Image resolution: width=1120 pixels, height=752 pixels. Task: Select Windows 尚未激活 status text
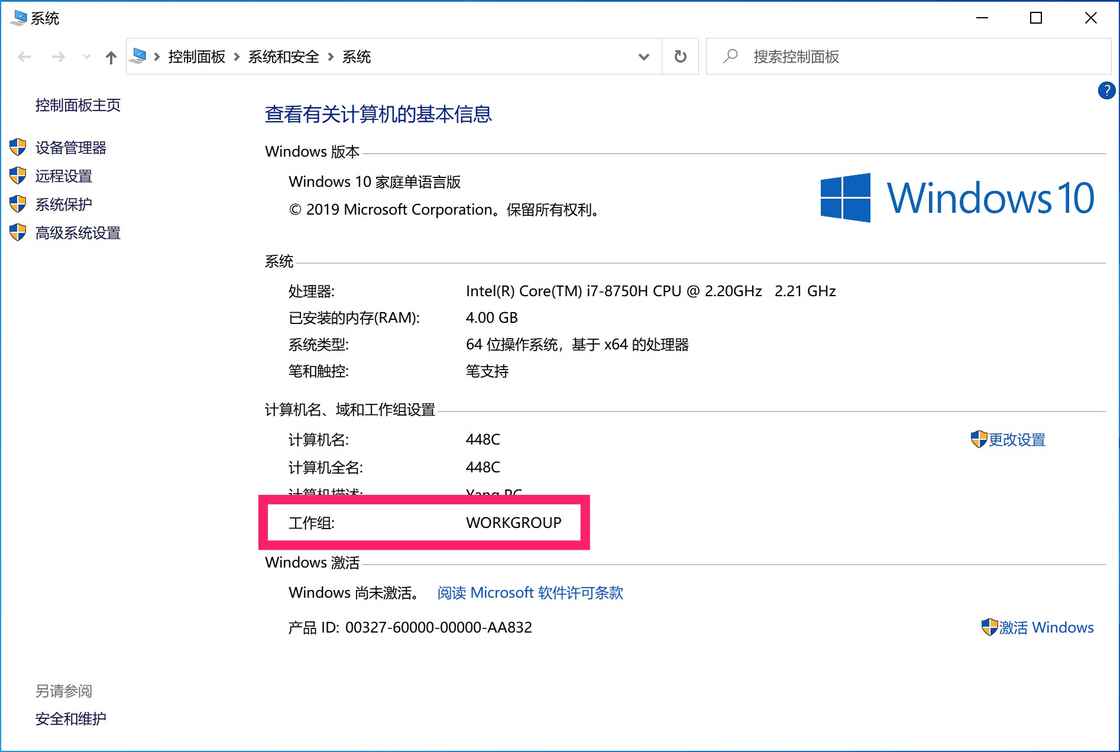354,593
